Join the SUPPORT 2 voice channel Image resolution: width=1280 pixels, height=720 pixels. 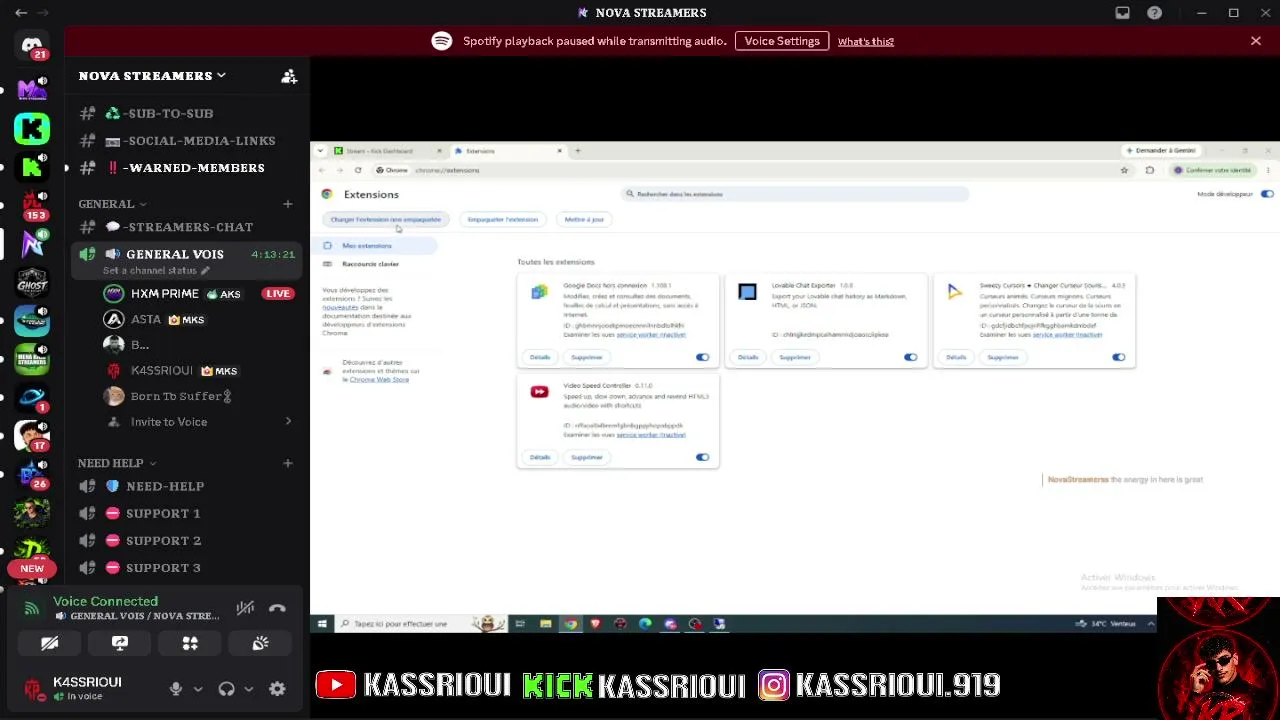click(186, 540)
